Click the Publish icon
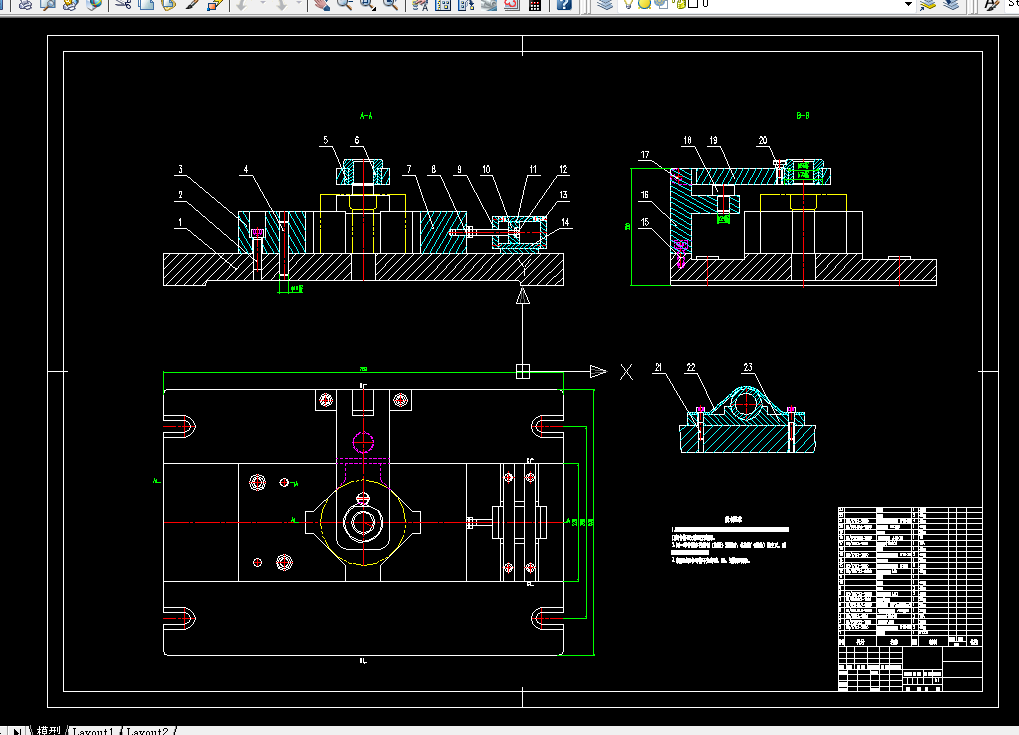Screen dimensions: 1019x735 [70, 4]
